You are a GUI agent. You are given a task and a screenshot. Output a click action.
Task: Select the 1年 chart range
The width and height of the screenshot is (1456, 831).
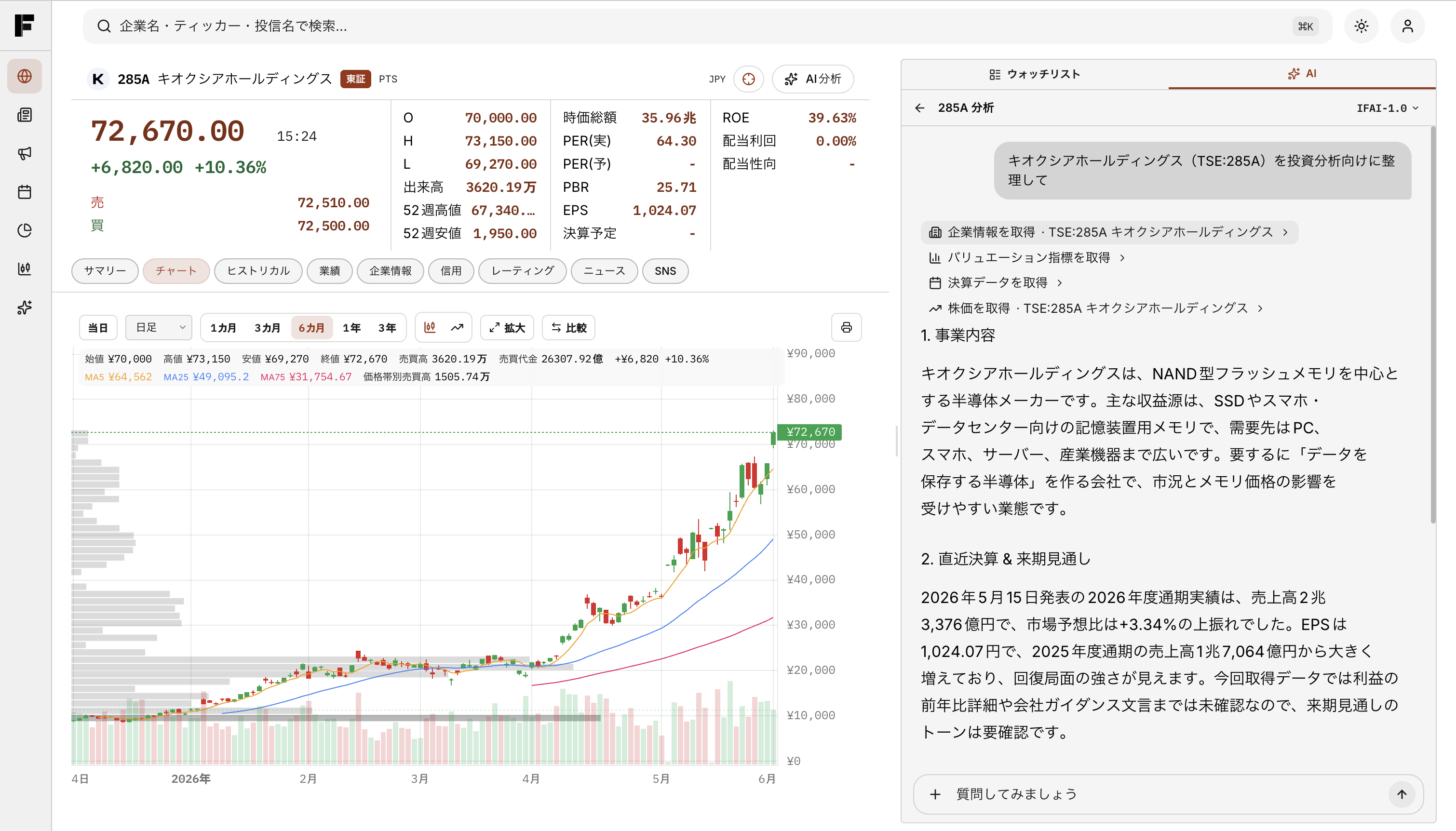click(x=351, y=328)
